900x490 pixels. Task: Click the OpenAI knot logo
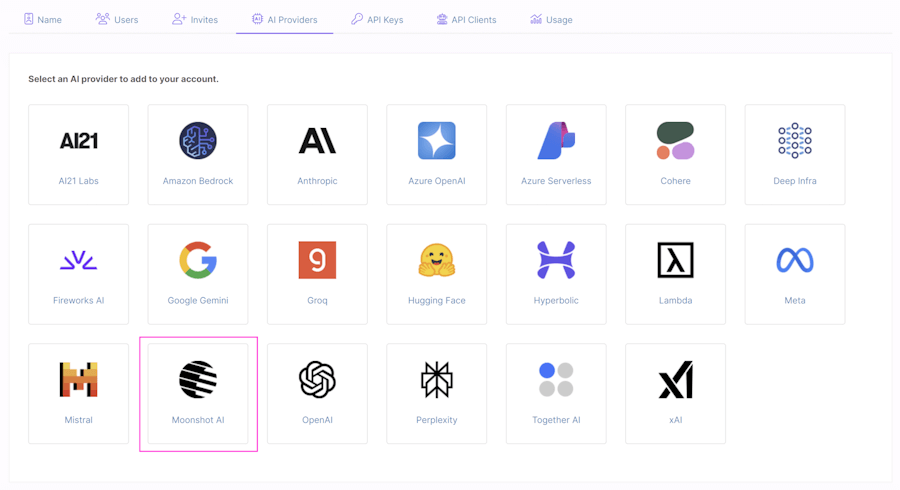click(317, 379)
